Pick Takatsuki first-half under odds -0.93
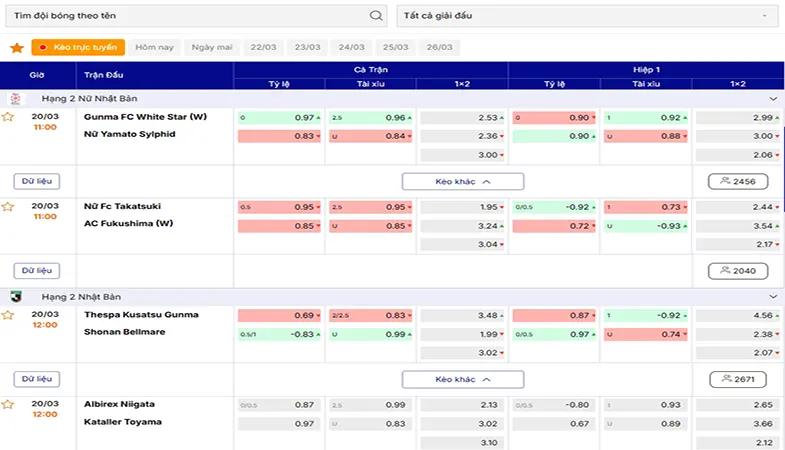The width and height of the screenshot is (785, 450). pyautogui.click(x=646, y=226)
